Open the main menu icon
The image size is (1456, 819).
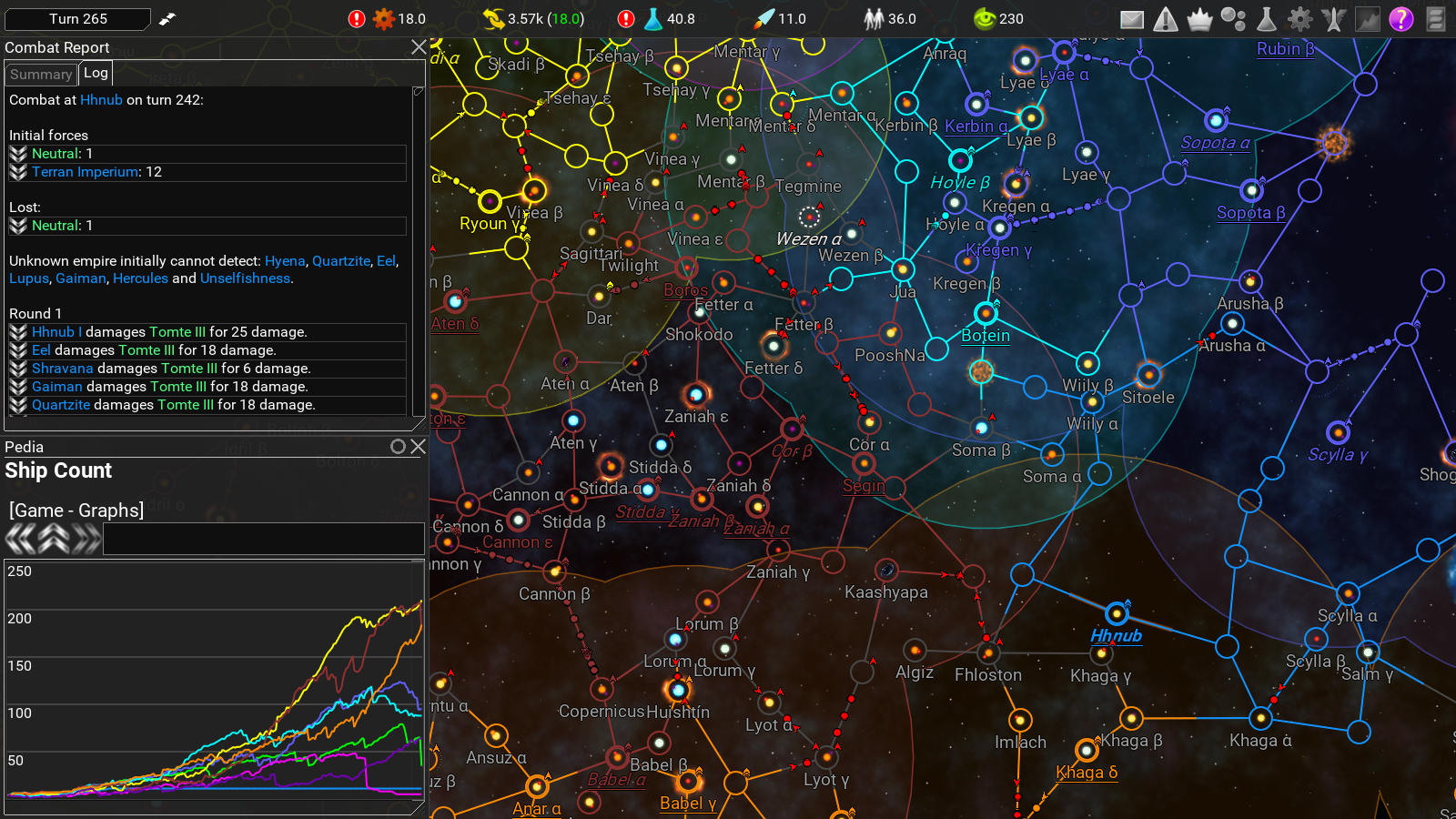coord(1436,19)
